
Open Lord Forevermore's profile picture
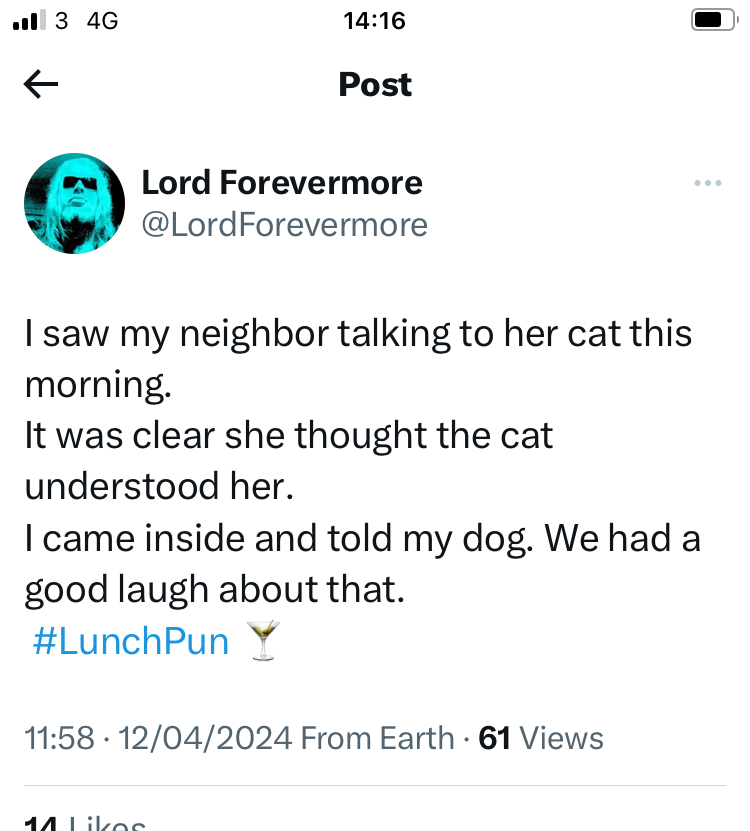tap(74, 203)
